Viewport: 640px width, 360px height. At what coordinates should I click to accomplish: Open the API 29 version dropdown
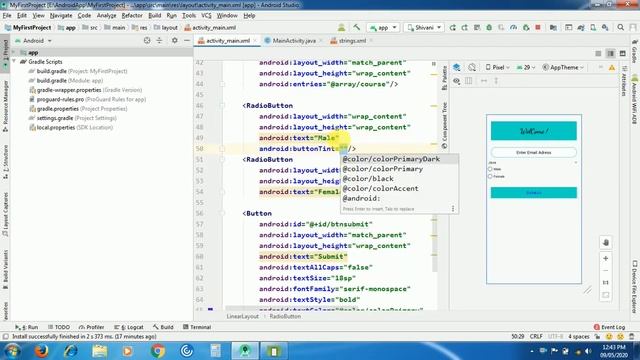tap(526, 67)
